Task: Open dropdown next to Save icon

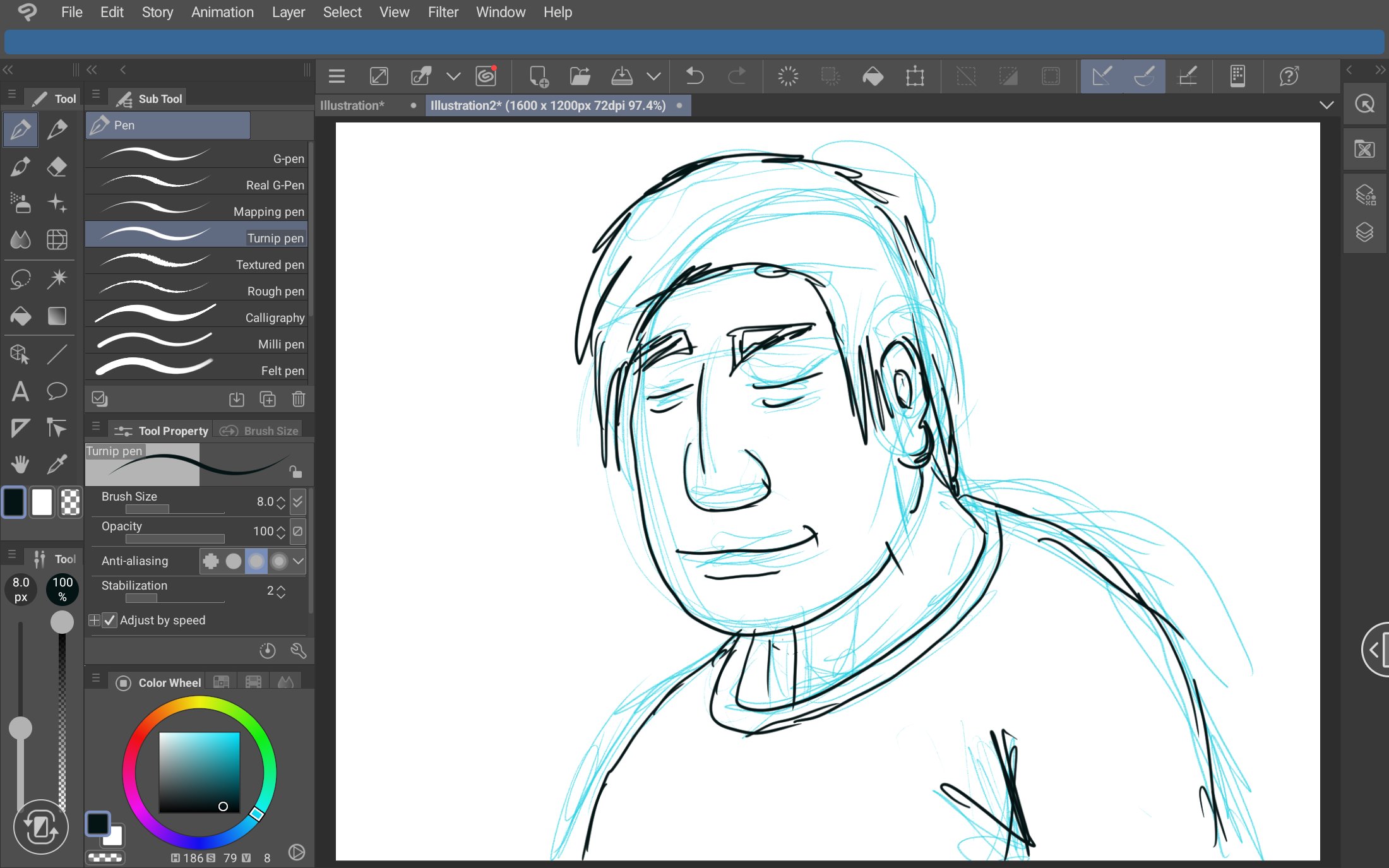Action: [653, 76]
